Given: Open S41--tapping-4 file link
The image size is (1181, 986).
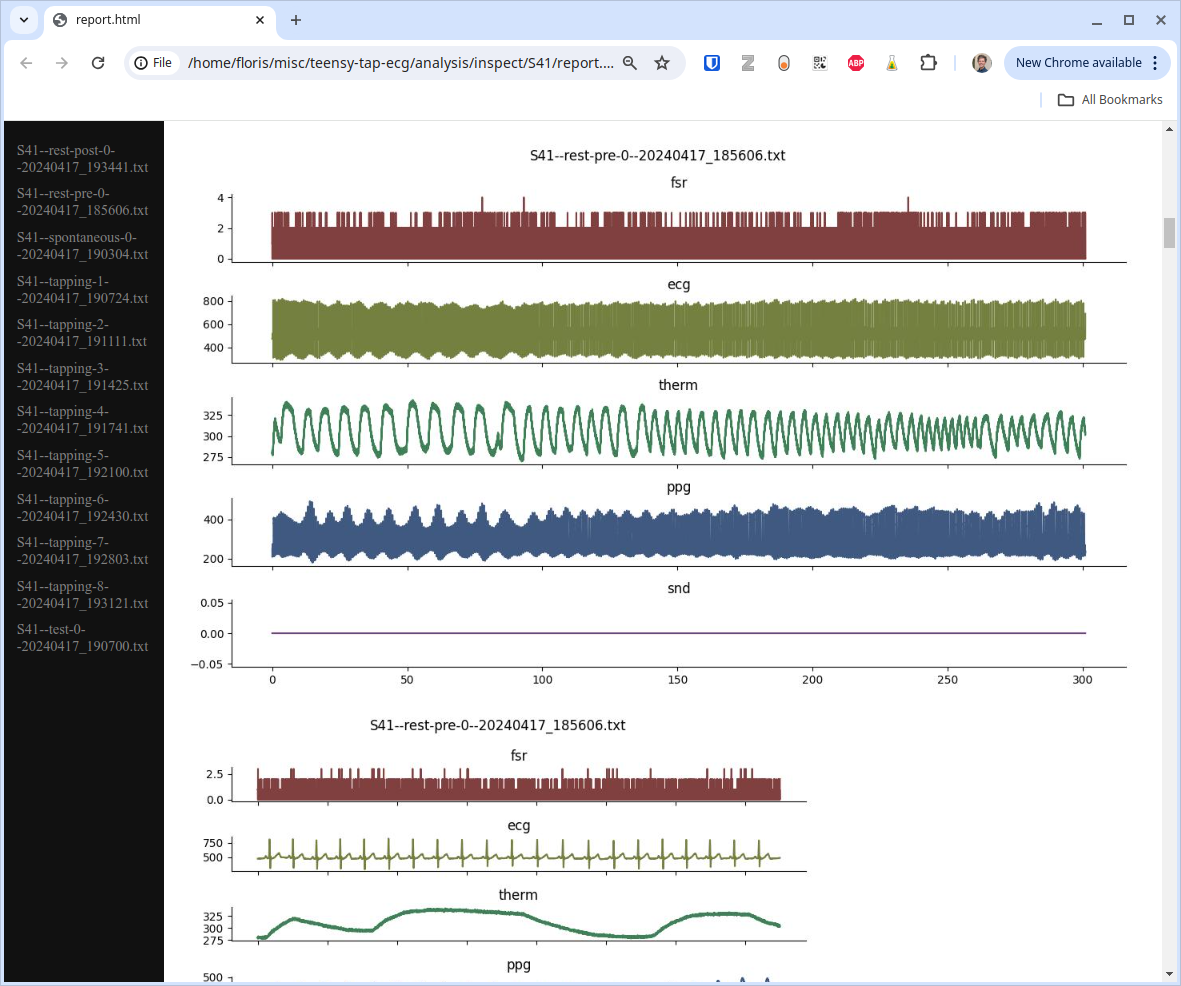Looking at the screenshot, I should click(82, 420).
